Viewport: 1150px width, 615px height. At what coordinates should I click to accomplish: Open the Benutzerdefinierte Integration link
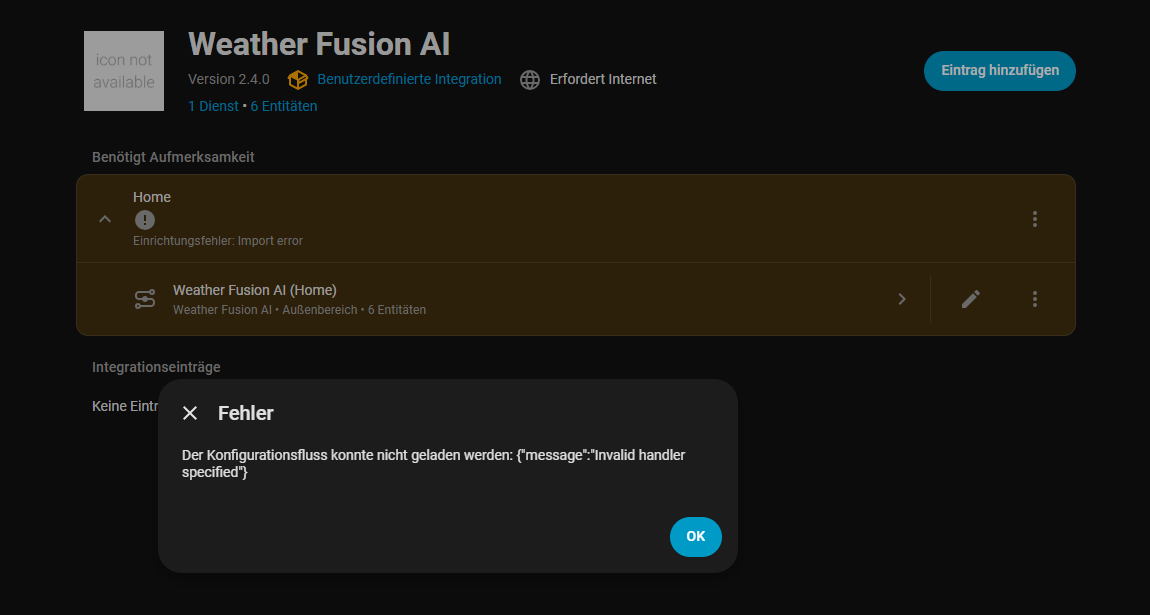(409, 79)
